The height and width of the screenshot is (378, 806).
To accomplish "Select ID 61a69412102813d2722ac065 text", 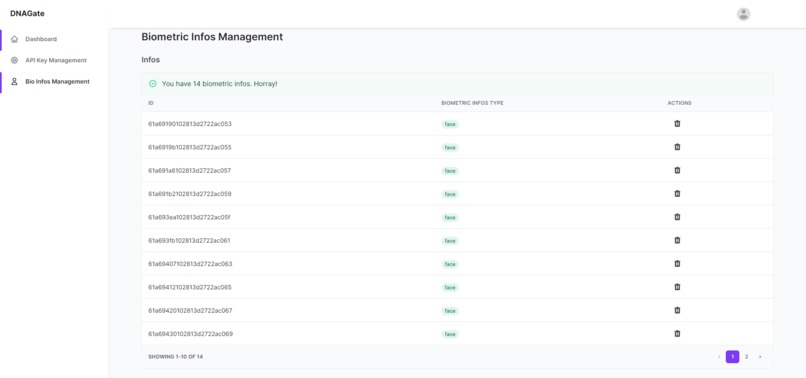I will coord(190,287).
